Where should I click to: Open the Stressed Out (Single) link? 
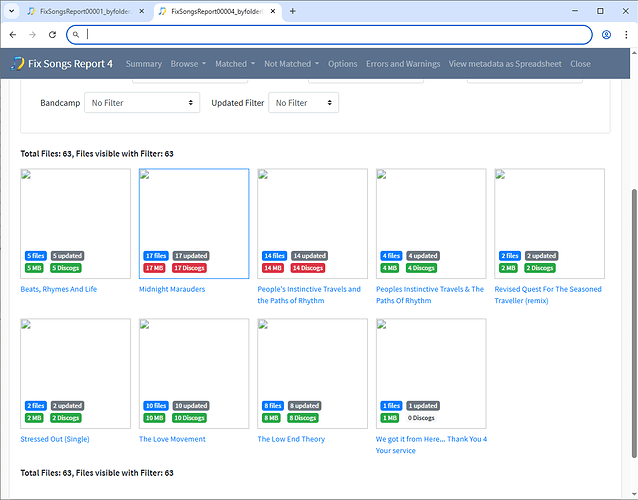[x=55, y=439]
